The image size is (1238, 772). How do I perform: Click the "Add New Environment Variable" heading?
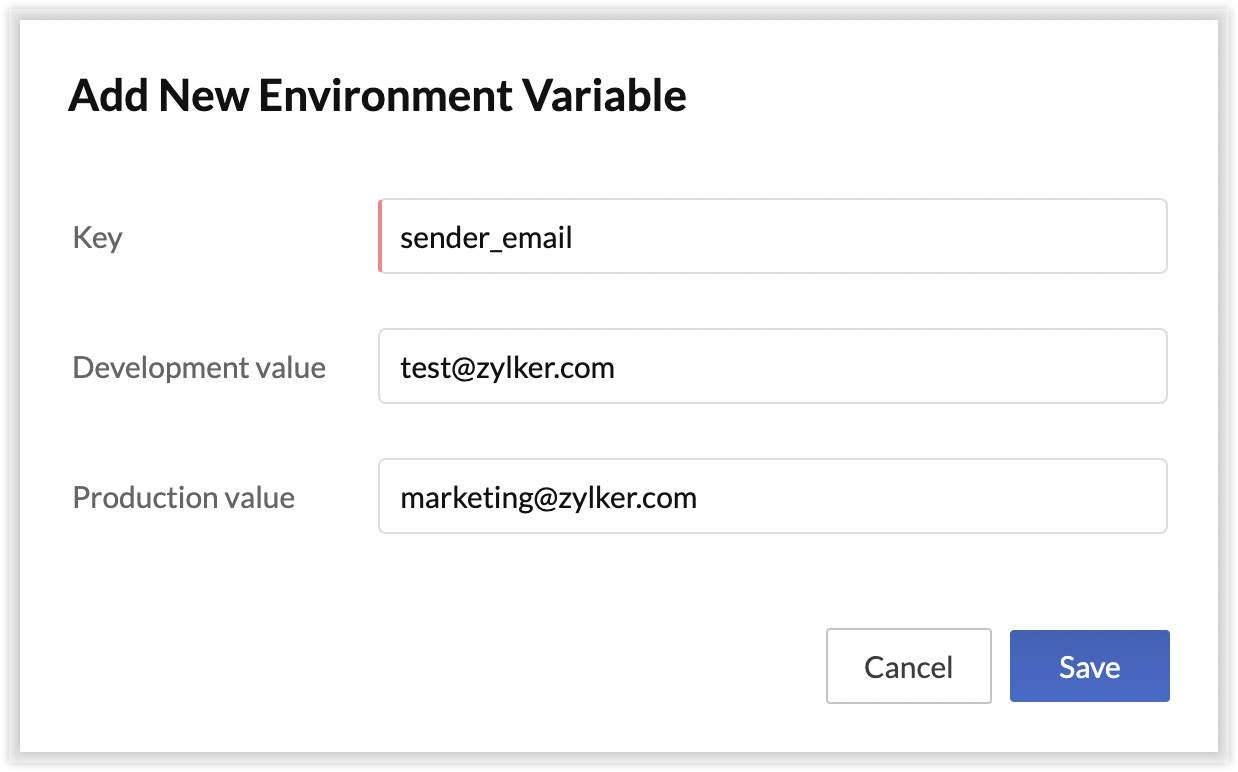click(377, 96)
